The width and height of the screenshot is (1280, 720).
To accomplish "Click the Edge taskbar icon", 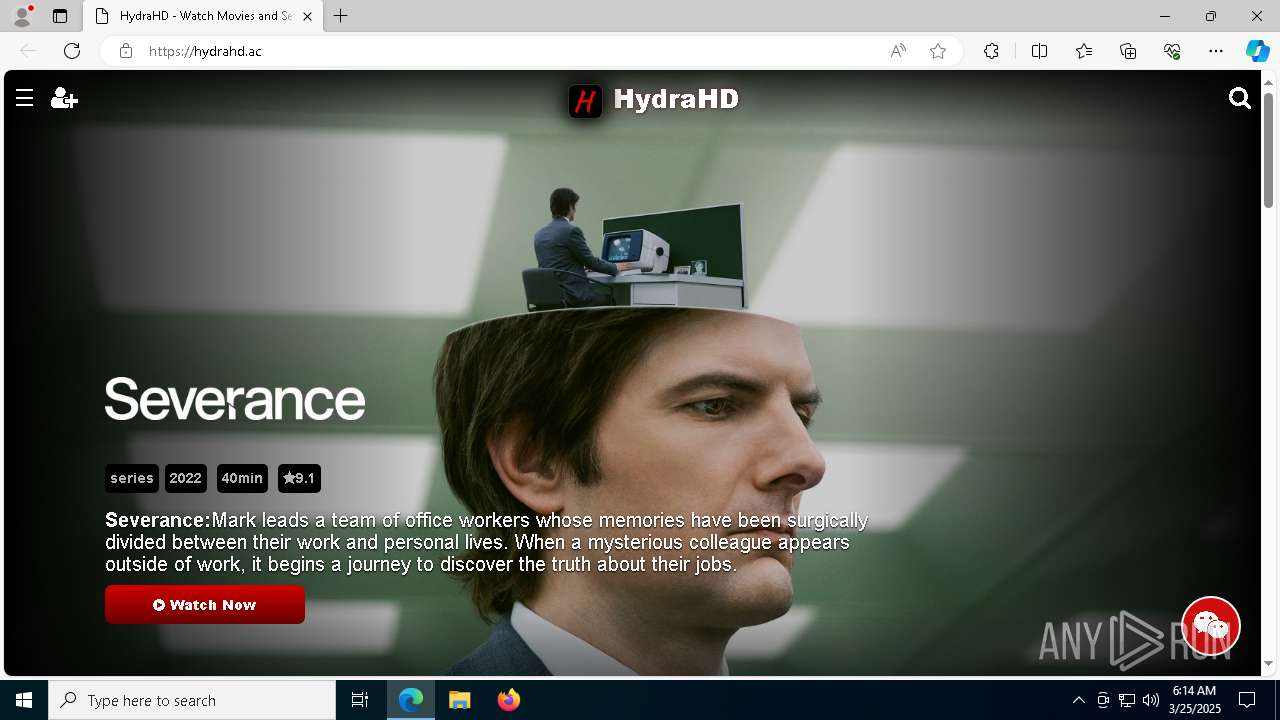I will pos(411,700).
